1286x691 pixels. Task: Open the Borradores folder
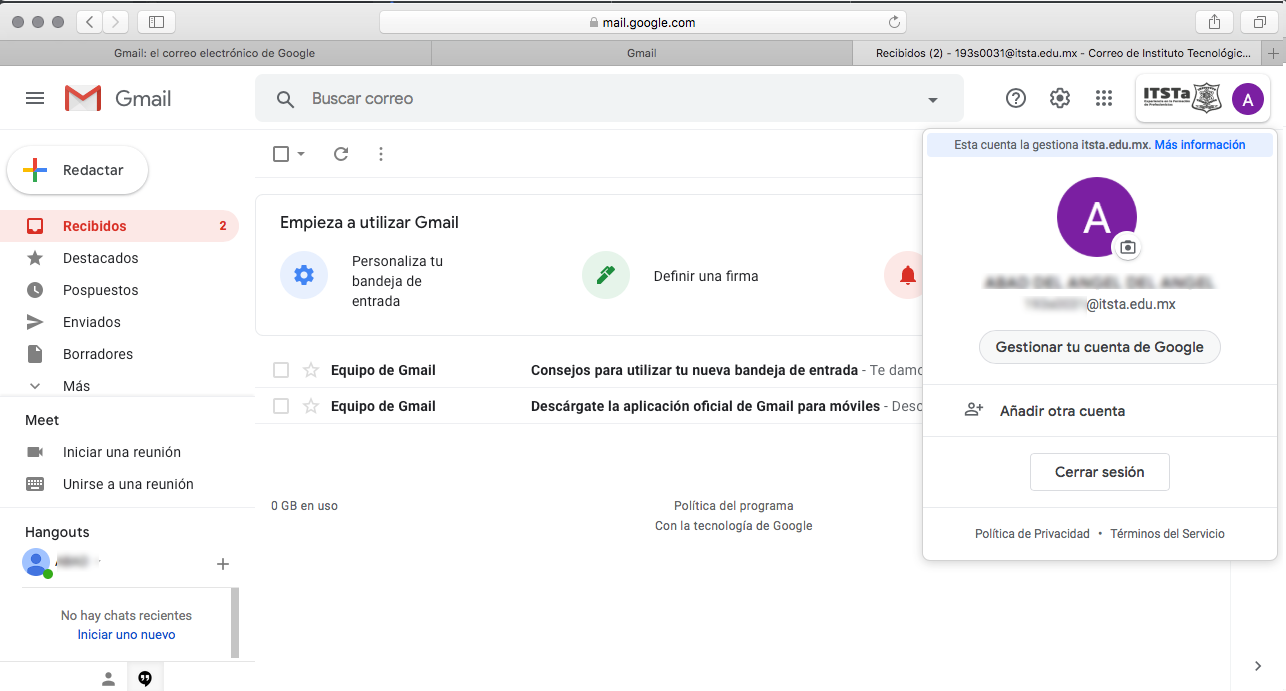120,354
